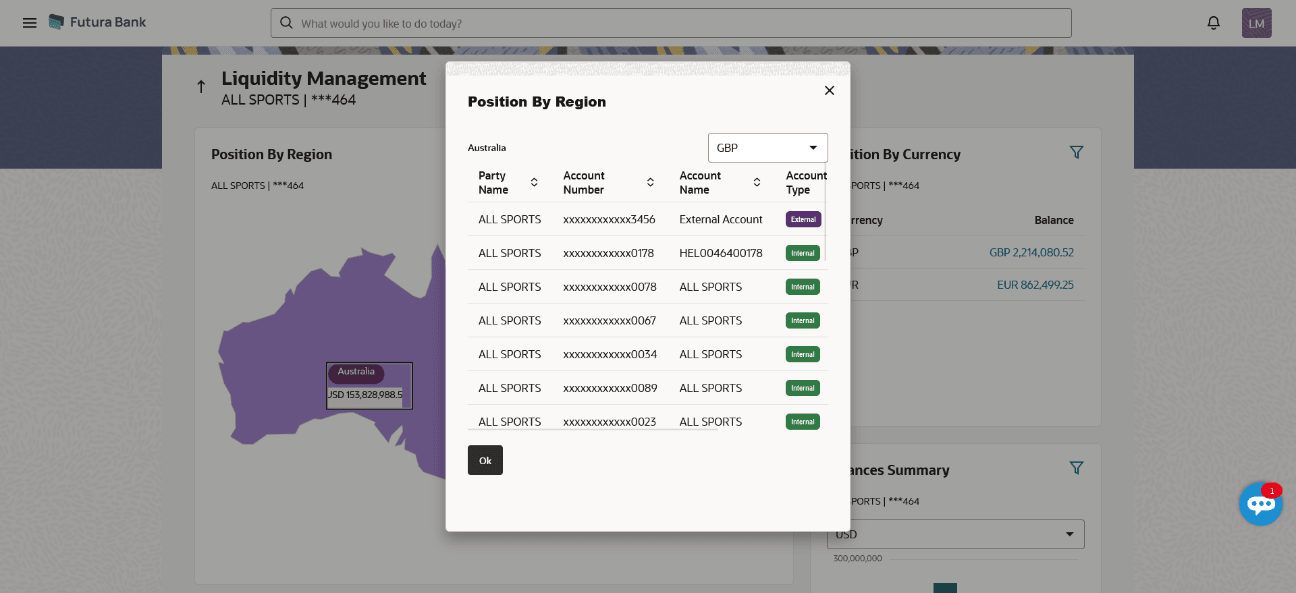This screenshot has width=1296, height=593.
Task: Sort by Account Name column
Action: point(757,182)
